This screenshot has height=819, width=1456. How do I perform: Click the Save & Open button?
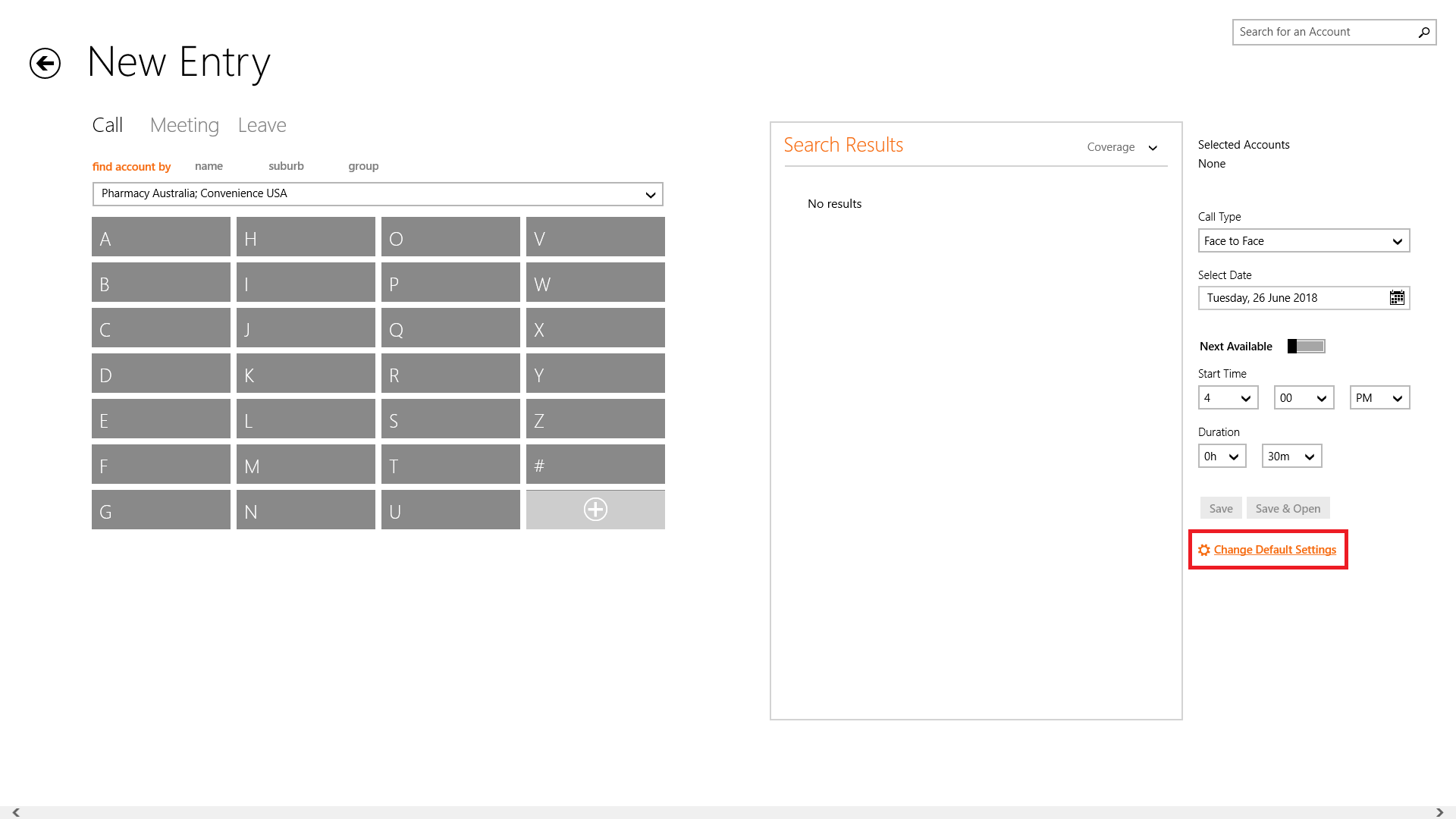coord(1288,509)
